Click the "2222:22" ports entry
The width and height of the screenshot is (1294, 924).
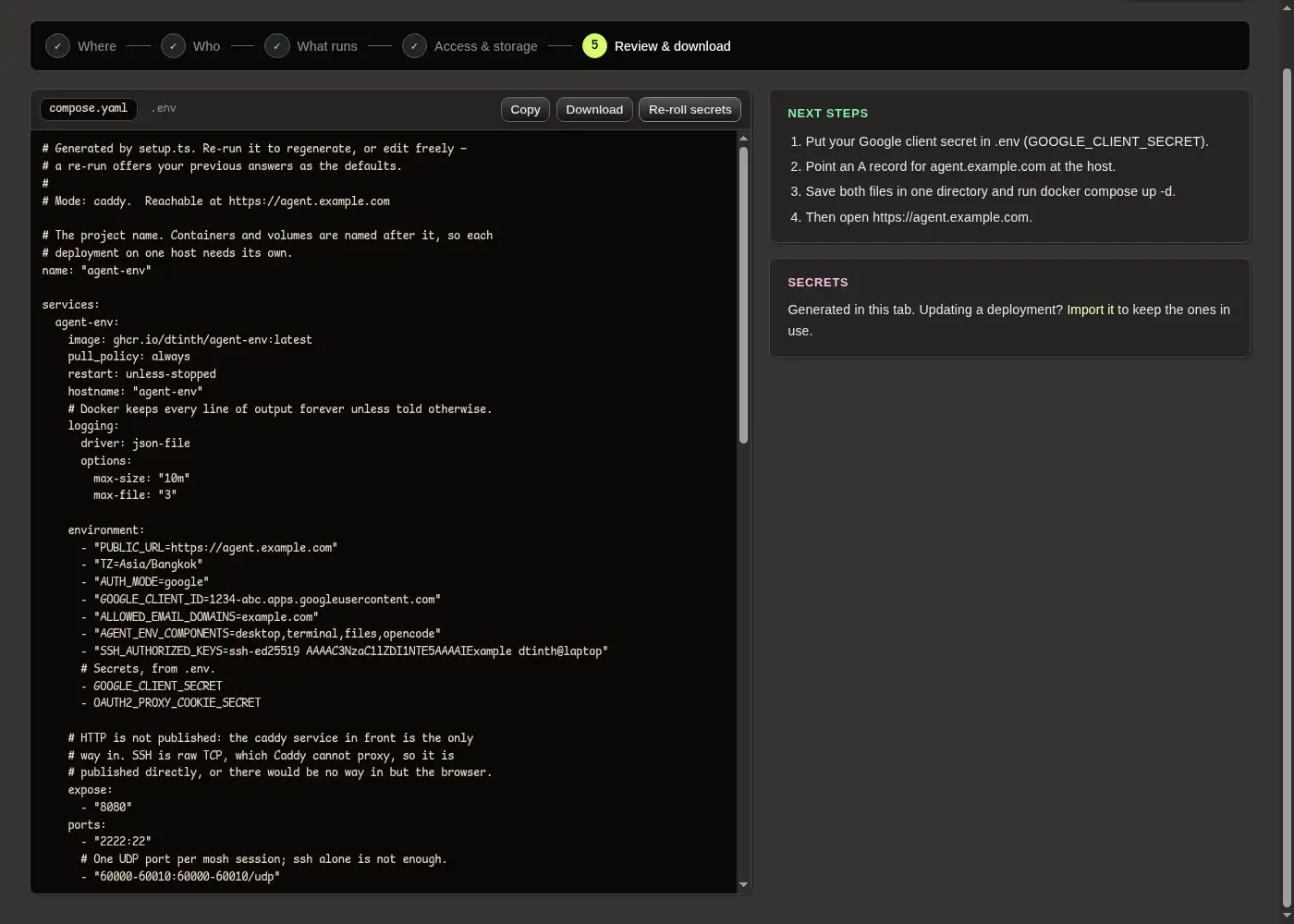[x=116, y=842]
